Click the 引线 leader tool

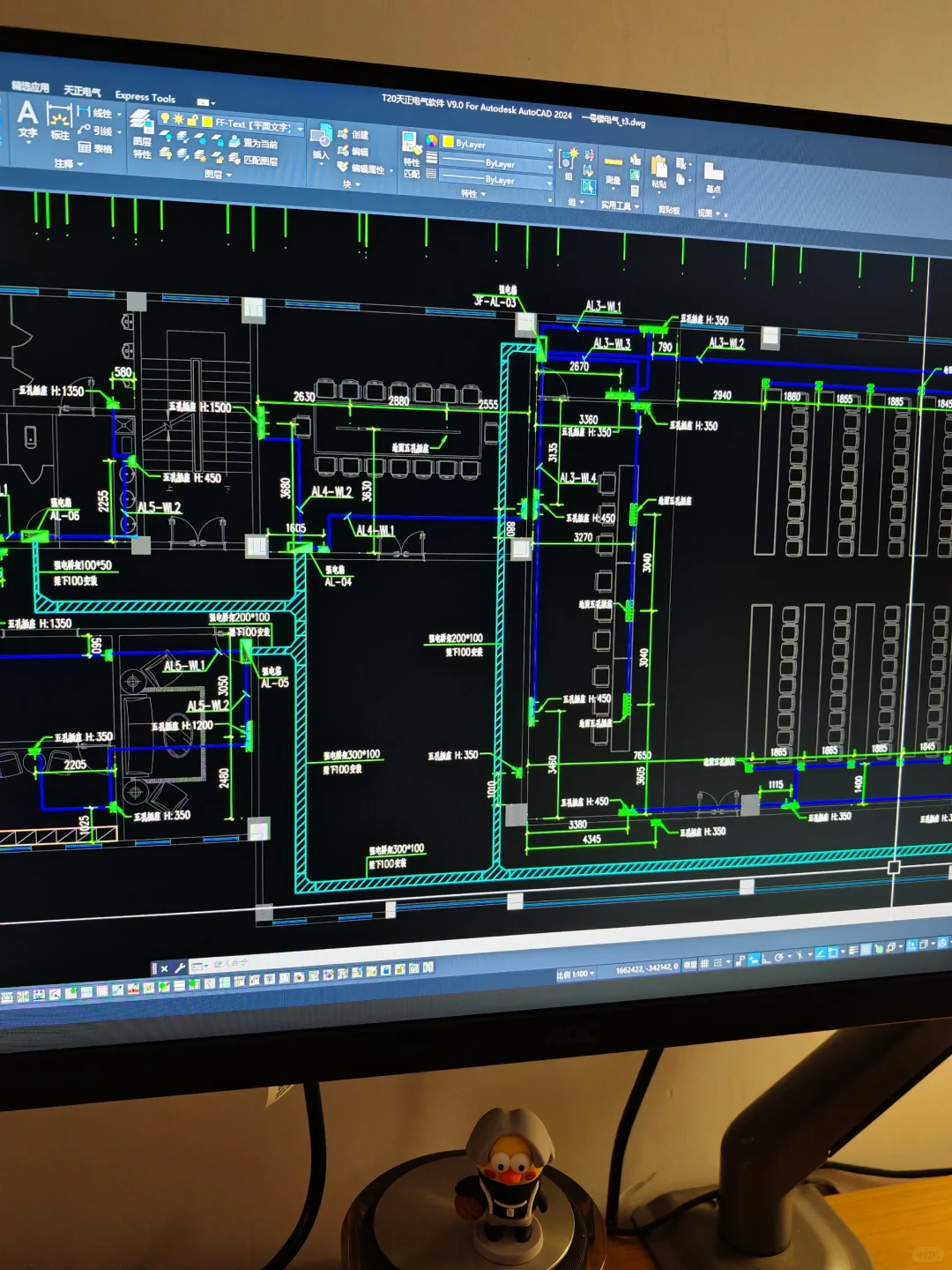[95, 130]
